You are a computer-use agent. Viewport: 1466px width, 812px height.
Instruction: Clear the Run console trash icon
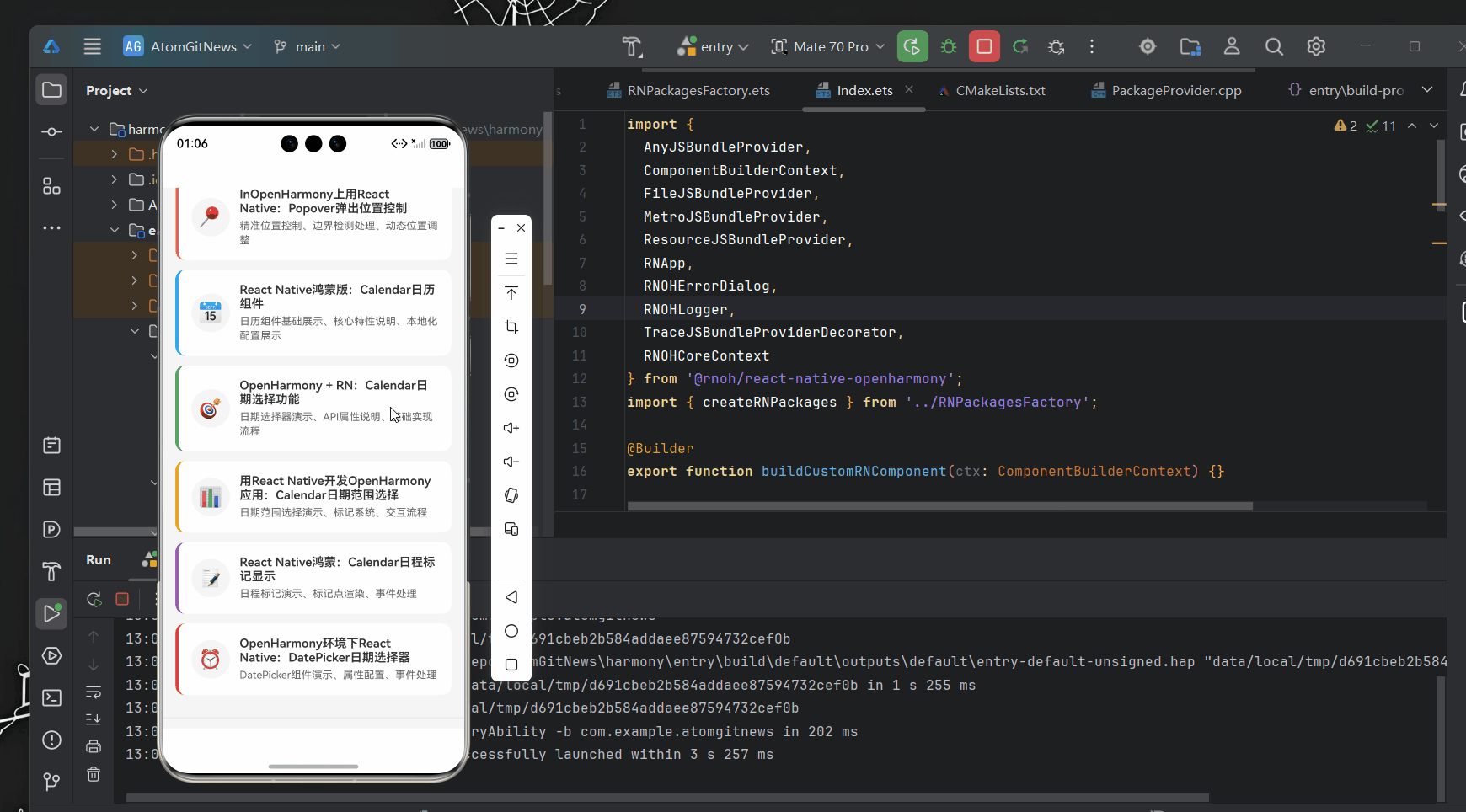pos(94,774)
